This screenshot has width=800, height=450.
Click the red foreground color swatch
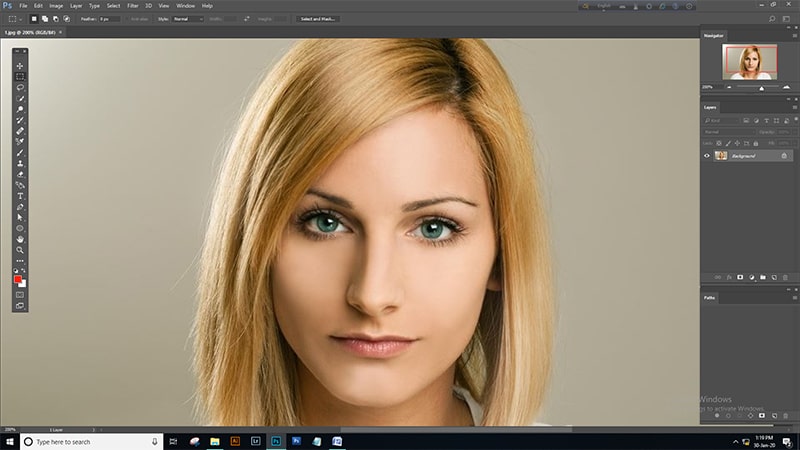(x=18, y=279)
